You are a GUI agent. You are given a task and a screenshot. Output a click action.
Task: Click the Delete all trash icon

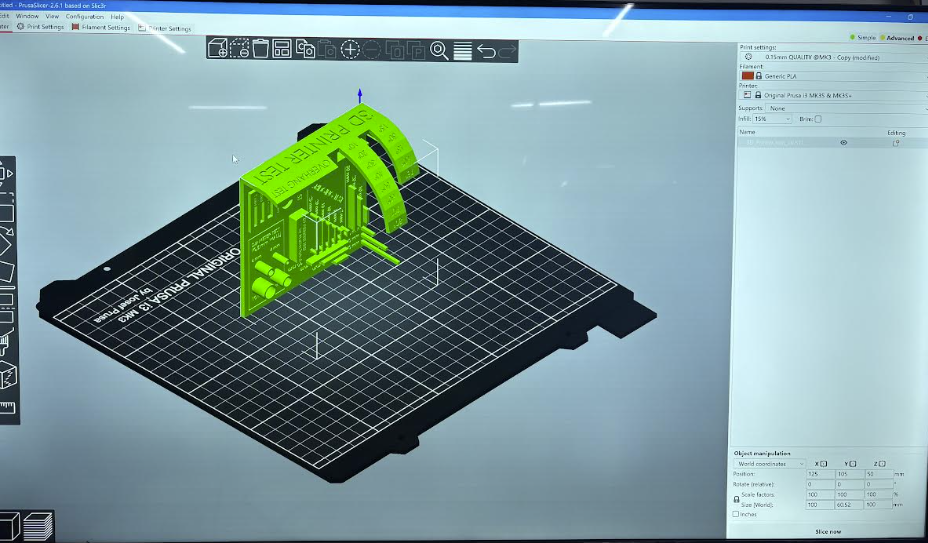pos(260,49)
